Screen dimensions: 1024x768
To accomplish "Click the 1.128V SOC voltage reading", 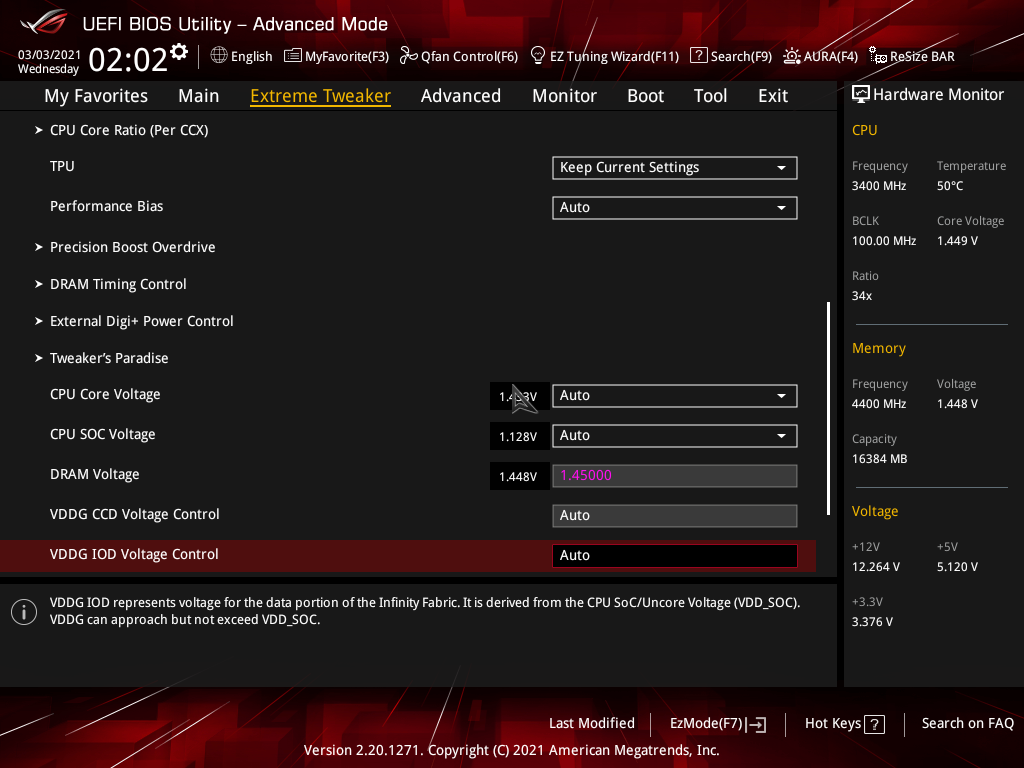I will pyautogui.click(x=519, y=436).
